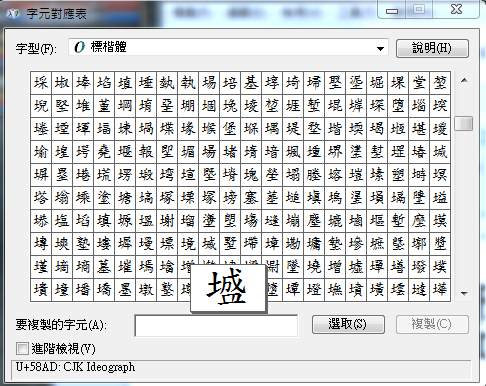Select the character 增 in the grid

[335, 267]
